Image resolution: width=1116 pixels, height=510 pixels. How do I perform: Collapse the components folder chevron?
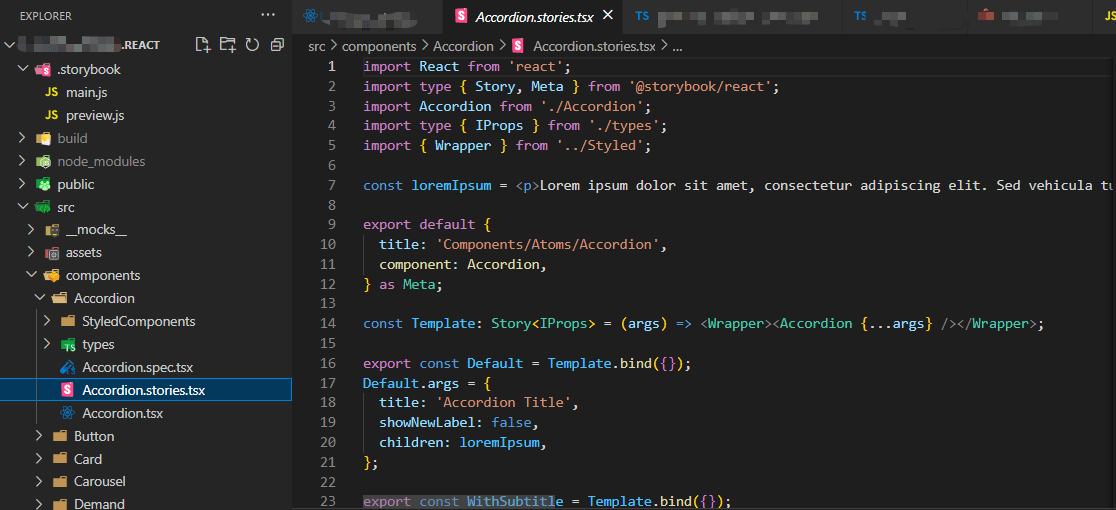pyautogui.click(x=31, y=275)
